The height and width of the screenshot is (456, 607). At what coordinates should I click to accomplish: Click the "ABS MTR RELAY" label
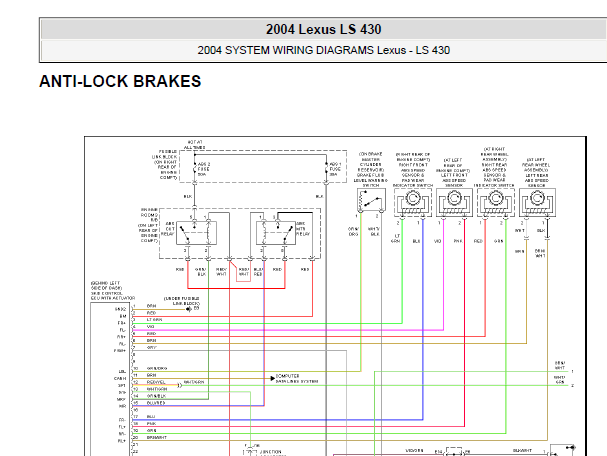303,229
